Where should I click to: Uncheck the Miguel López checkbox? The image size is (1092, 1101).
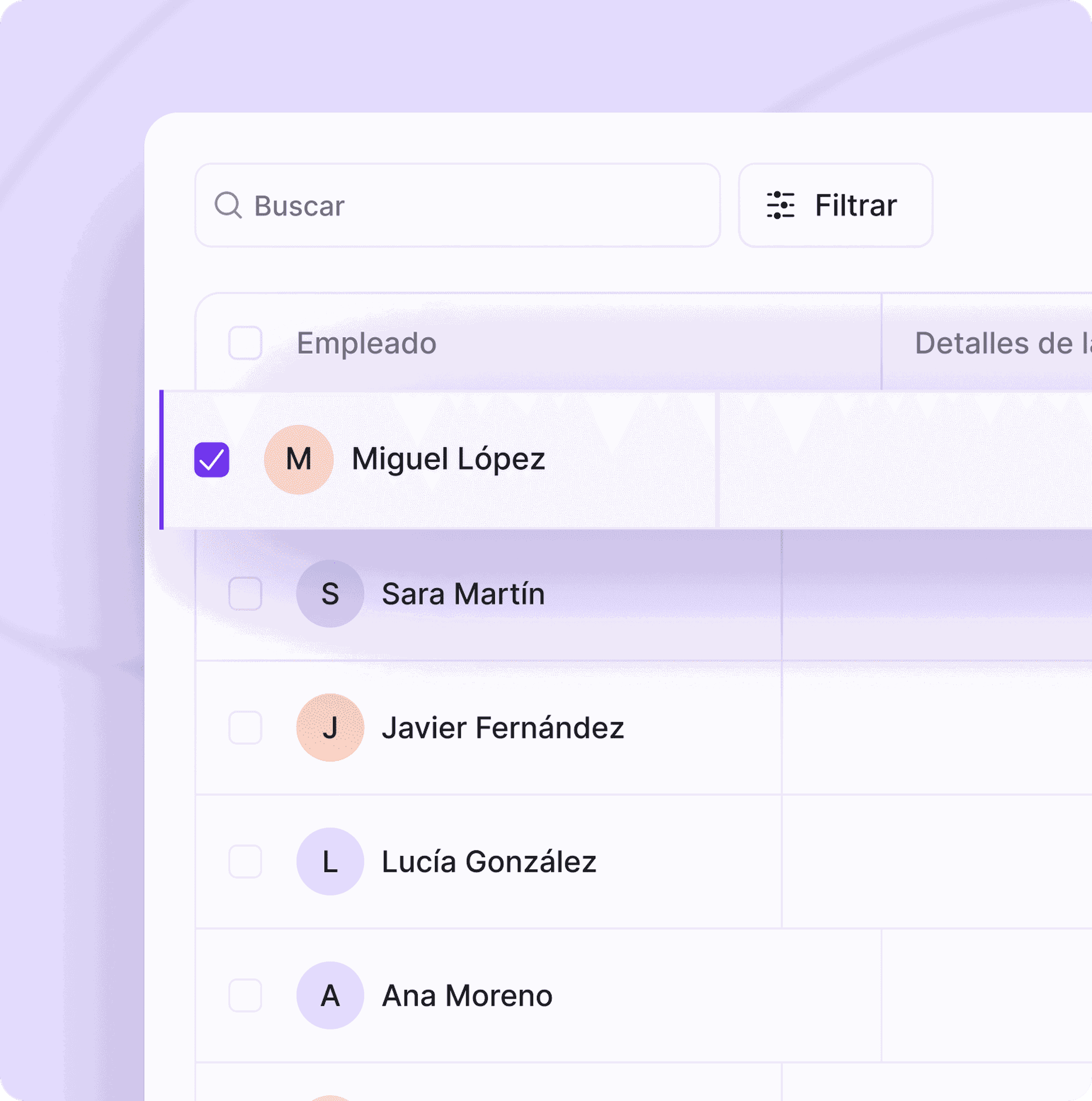click(x=212, y=459)
